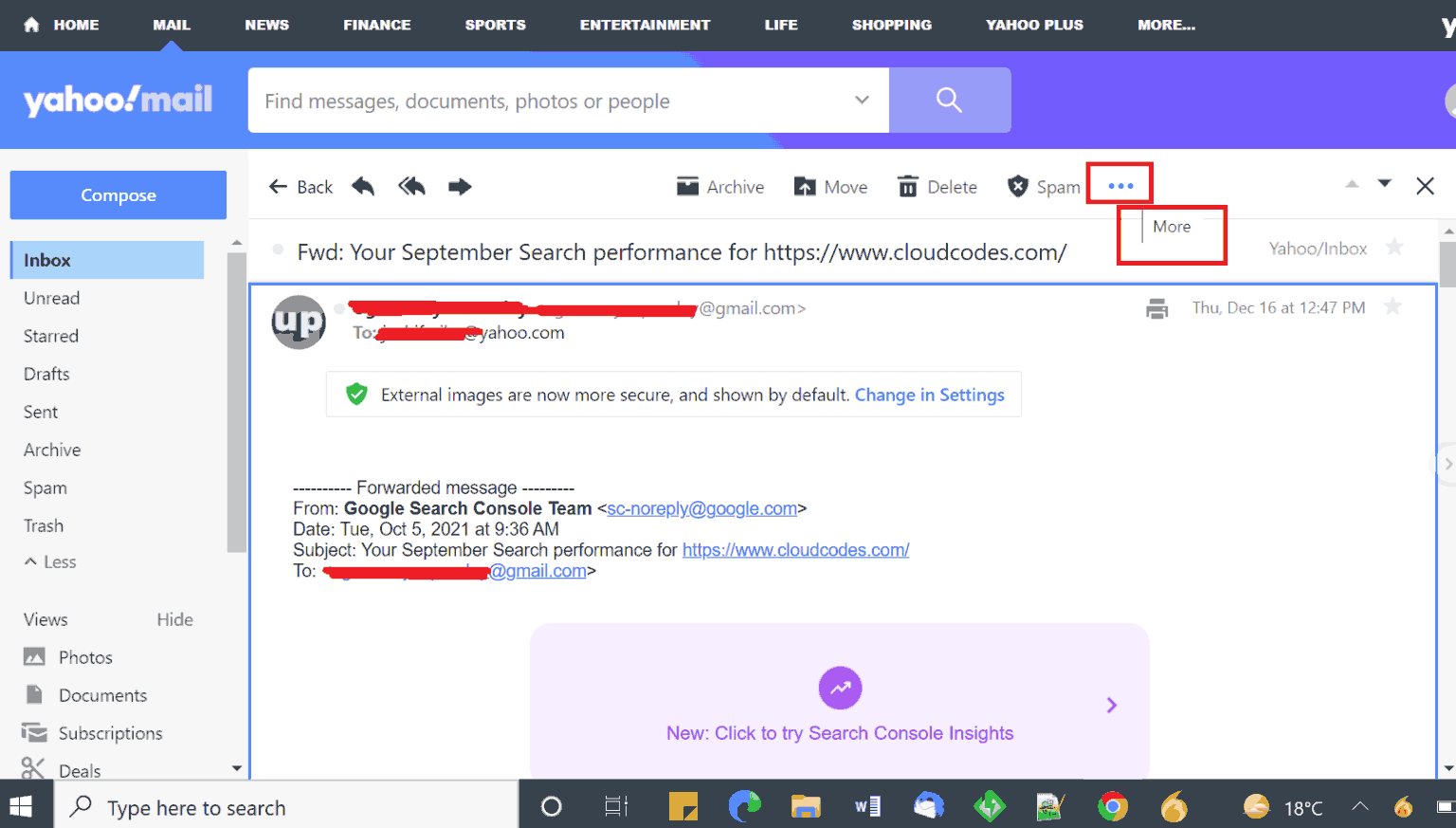1456x828 pixels.
Task: Open the Deals view
Action: pos(62,768)
